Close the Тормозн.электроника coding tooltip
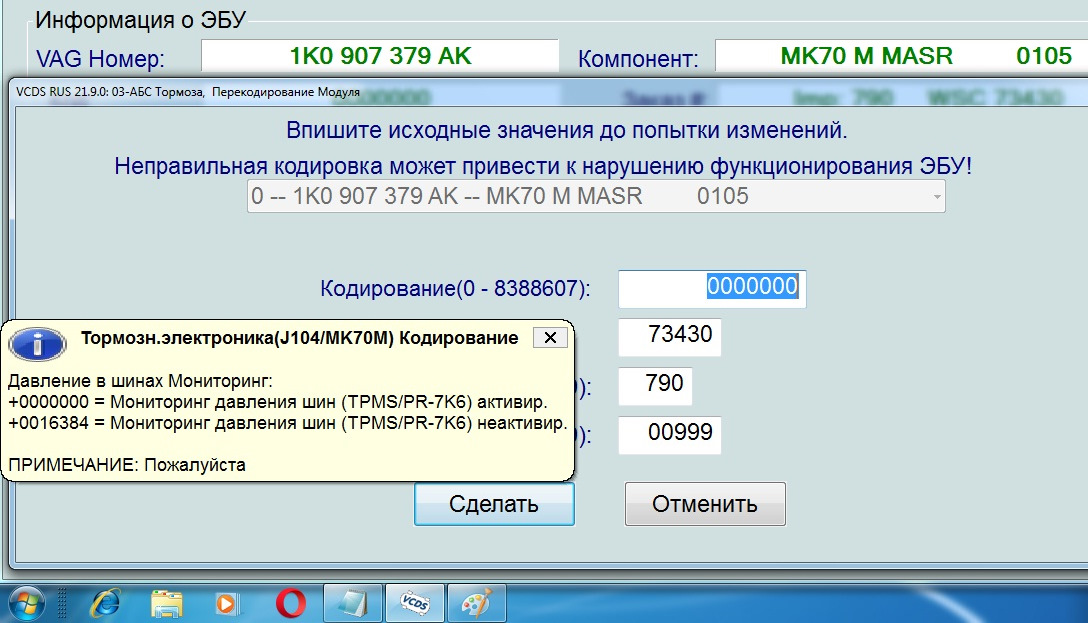 550,338
